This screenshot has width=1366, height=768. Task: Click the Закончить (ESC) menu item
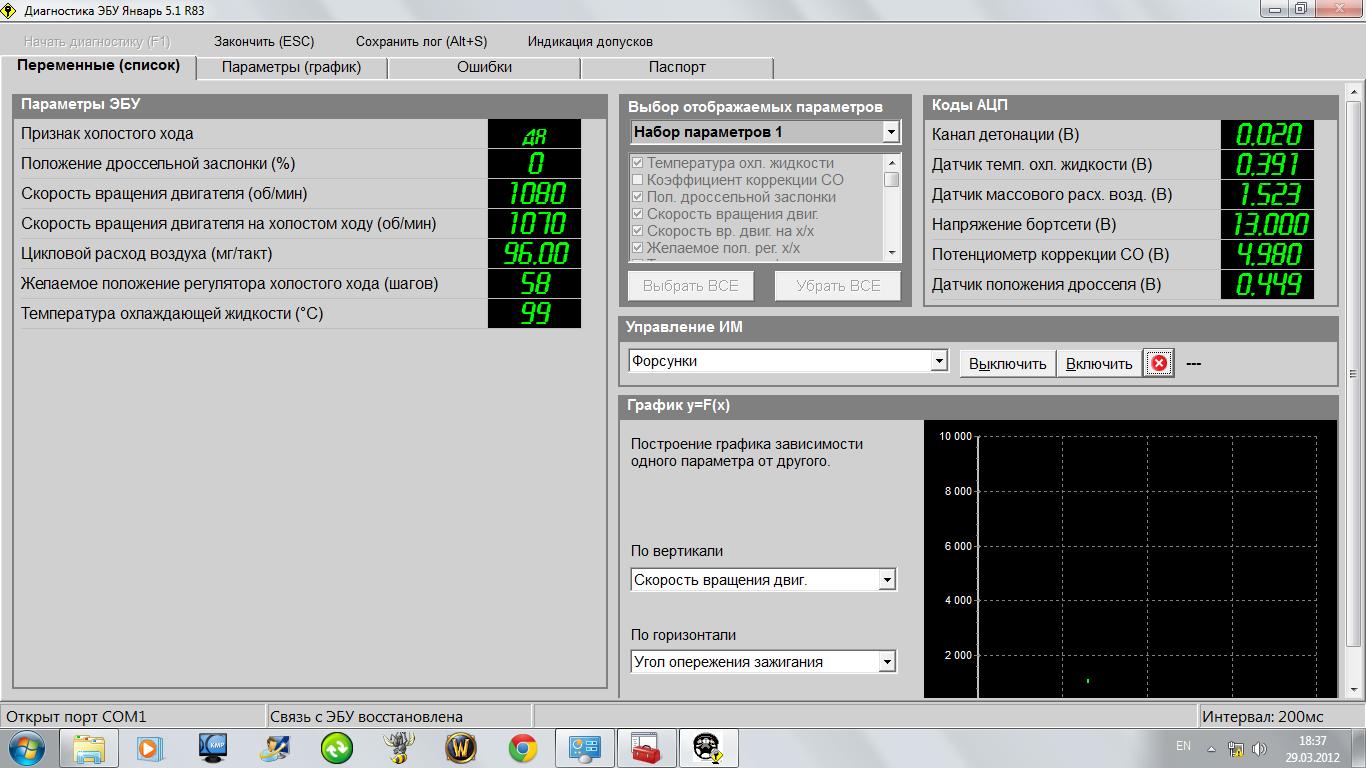(264, 41)
